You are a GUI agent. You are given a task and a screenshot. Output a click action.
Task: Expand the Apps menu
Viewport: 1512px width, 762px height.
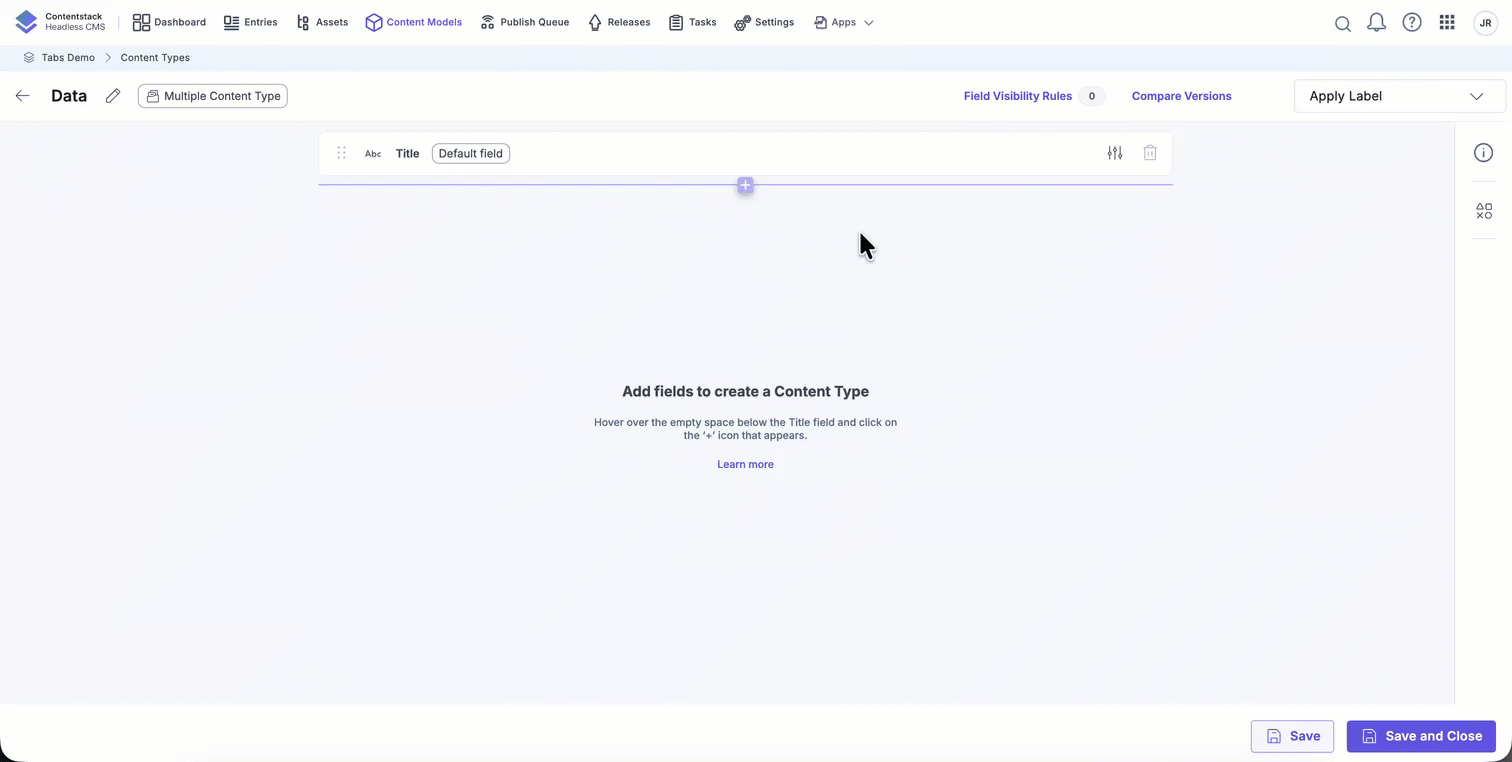pos(844,22)
